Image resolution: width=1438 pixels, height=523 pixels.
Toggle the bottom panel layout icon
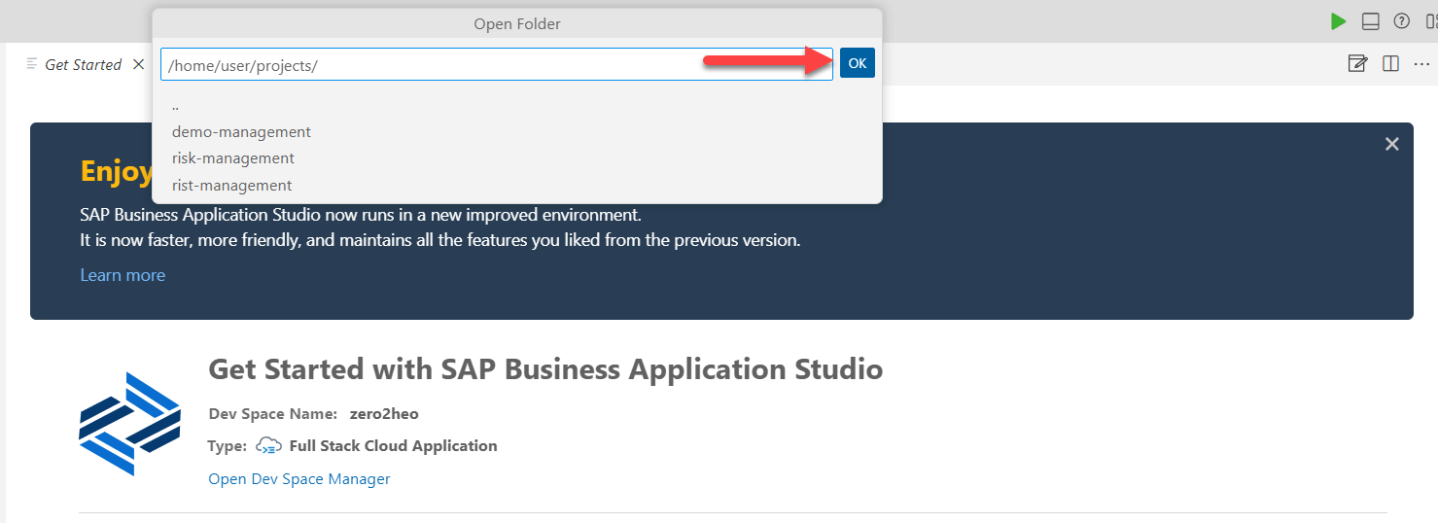pyautogui.click(x=1370, y=22)
